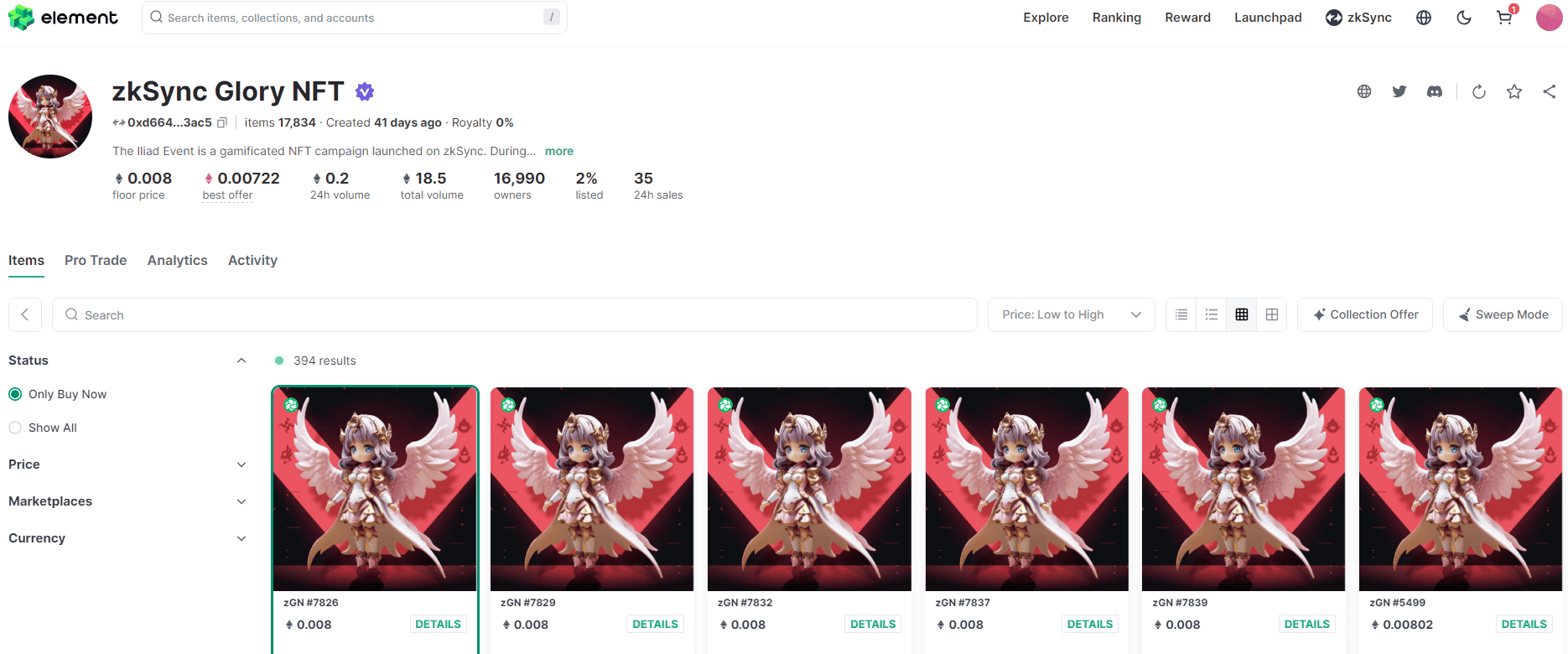The height and width of the screenshot is (654, 1568).
Task: Open the Activity tab
Action: point(252,260)
